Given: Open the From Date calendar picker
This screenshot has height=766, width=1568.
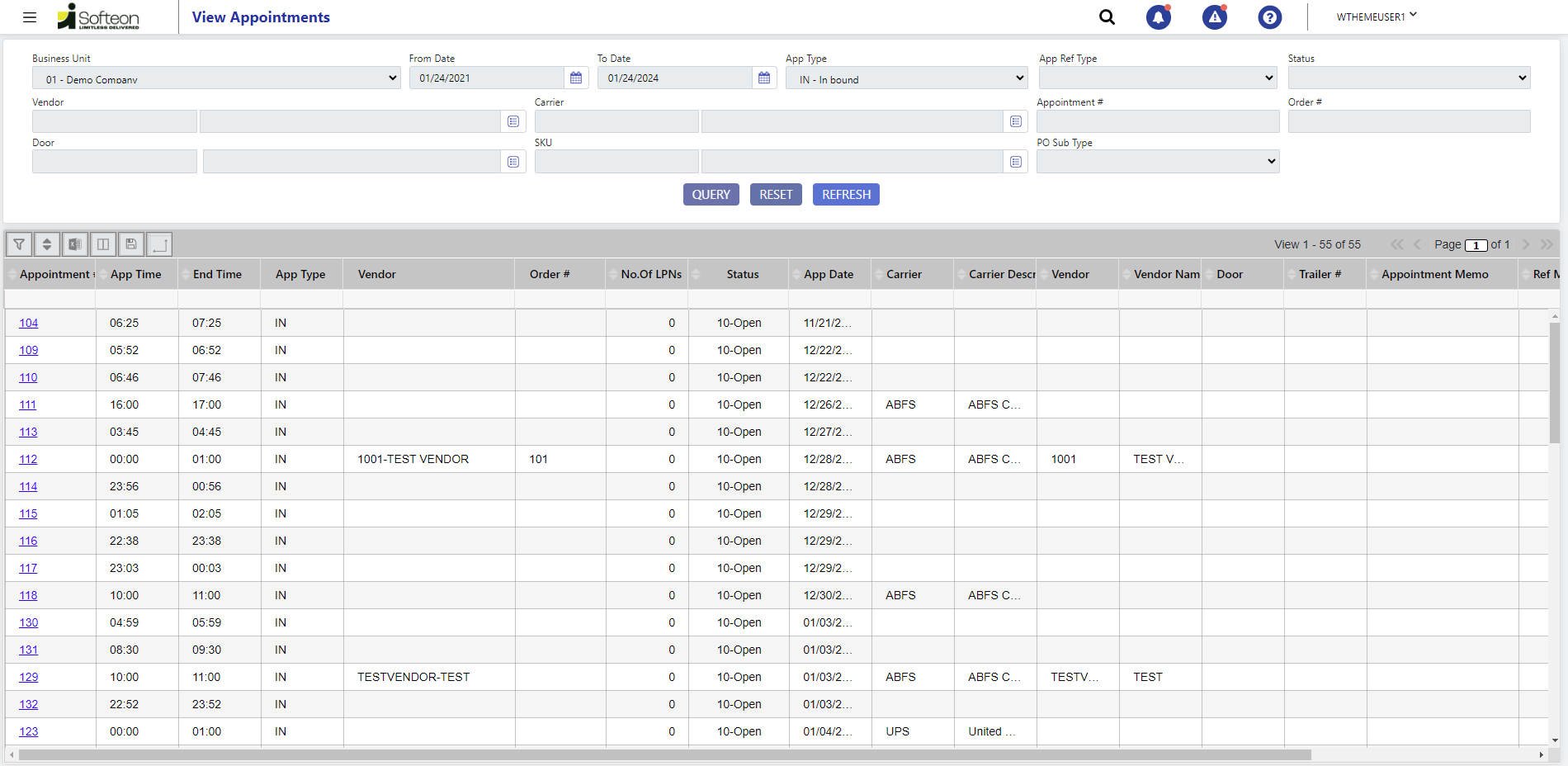Looking at the screenshot, I should (576, 78).
